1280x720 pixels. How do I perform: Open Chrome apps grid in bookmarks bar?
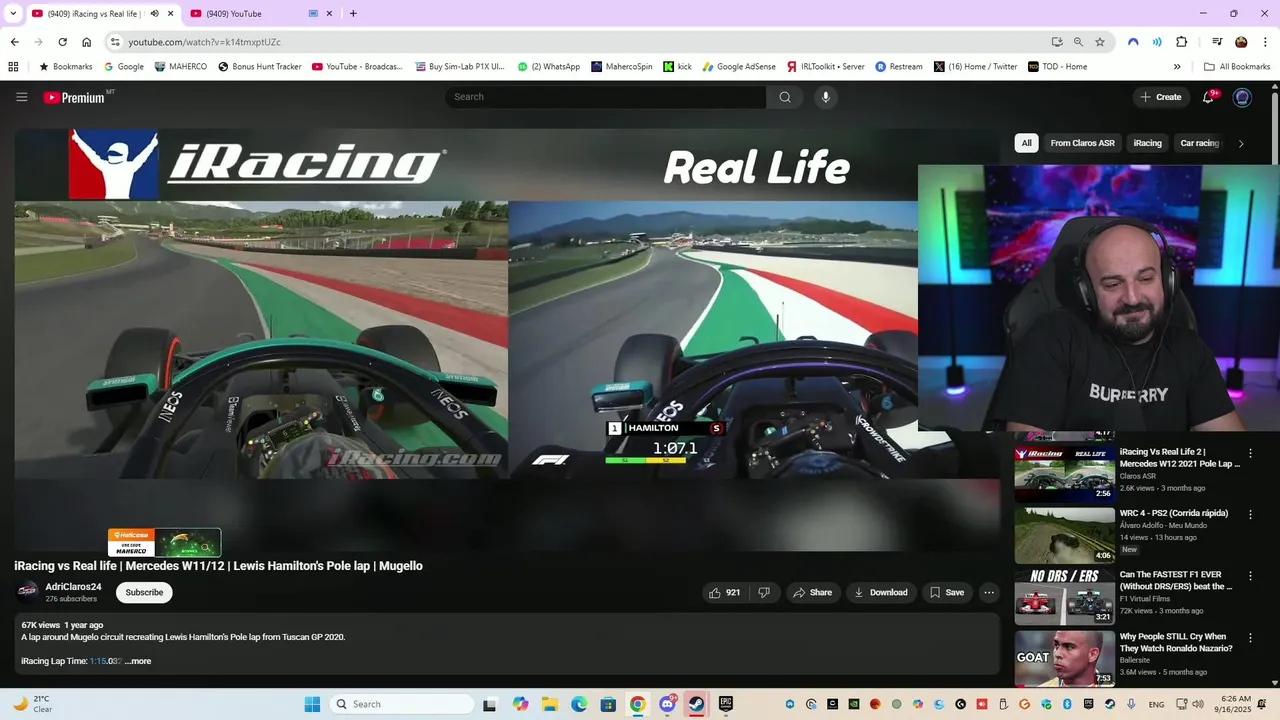click(x=13, y=67)
